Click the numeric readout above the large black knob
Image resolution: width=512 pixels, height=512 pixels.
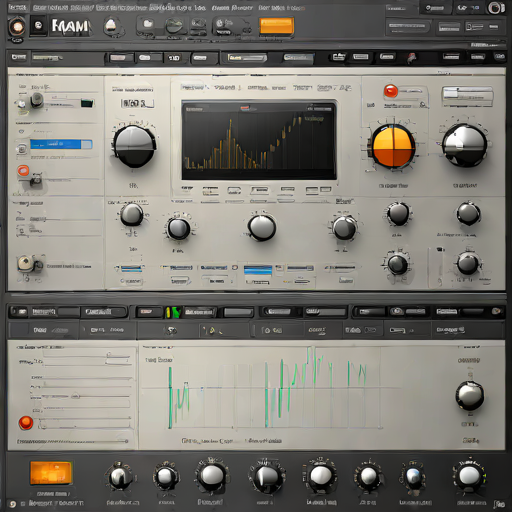[x=137, y=103]
